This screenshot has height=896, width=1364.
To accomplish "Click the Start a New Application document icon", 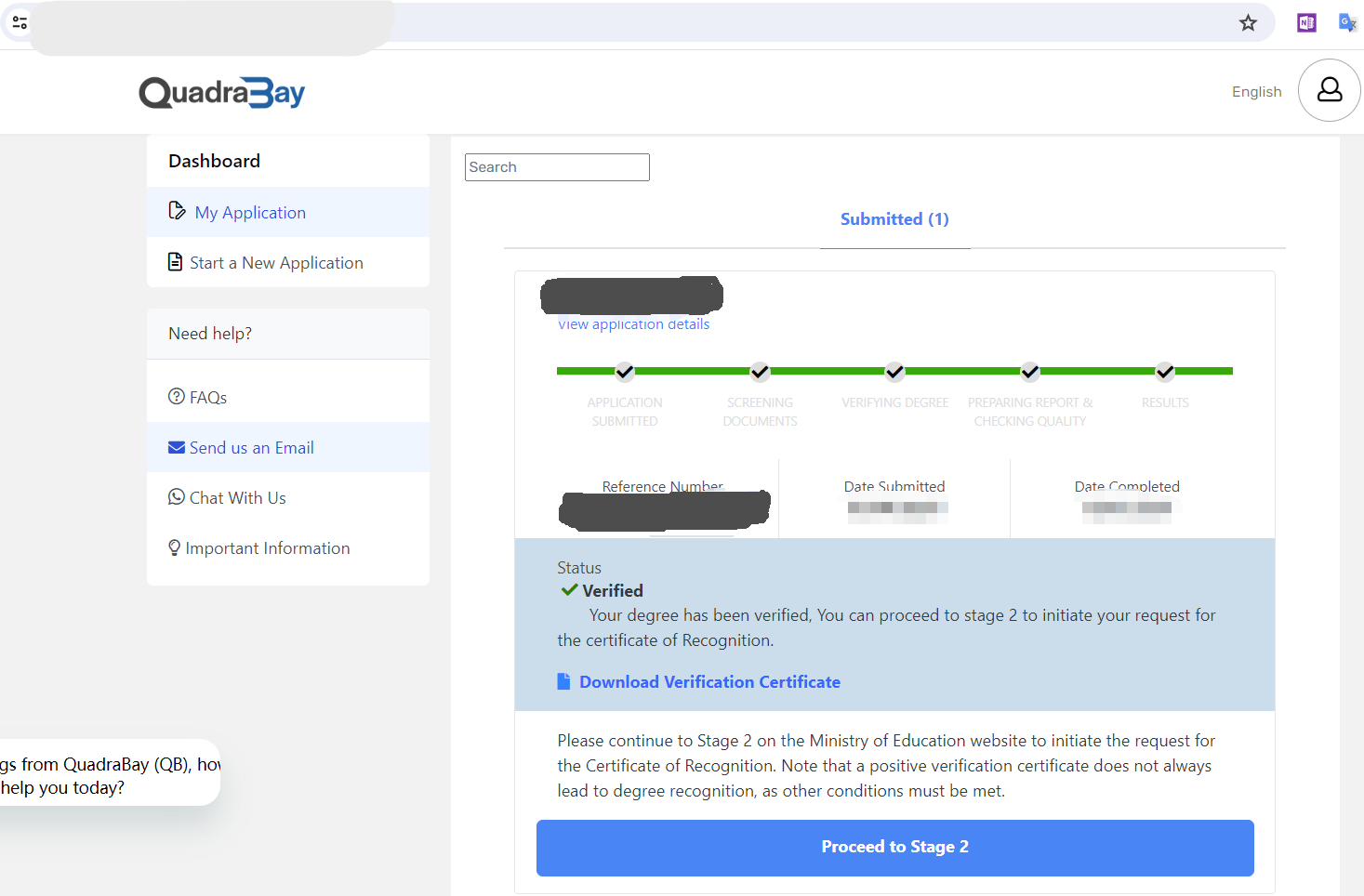I will pyautogui.click(x=175, y=262).
